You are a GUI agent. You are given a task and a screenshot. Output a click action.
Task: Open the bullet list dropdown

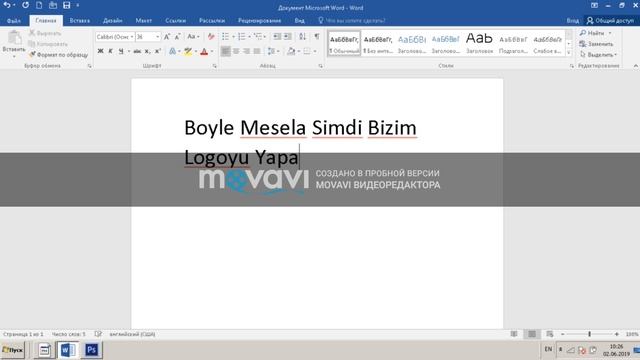pos(233,37)
